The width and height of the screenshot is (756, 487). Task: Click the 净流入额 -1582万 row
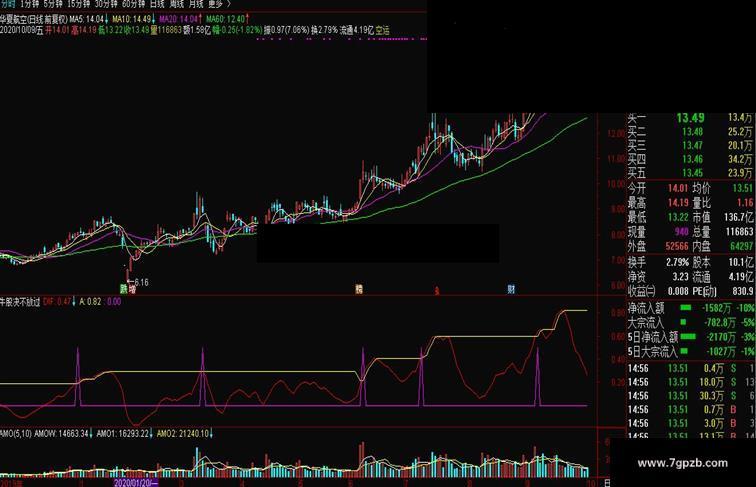[x=691, y=308]
